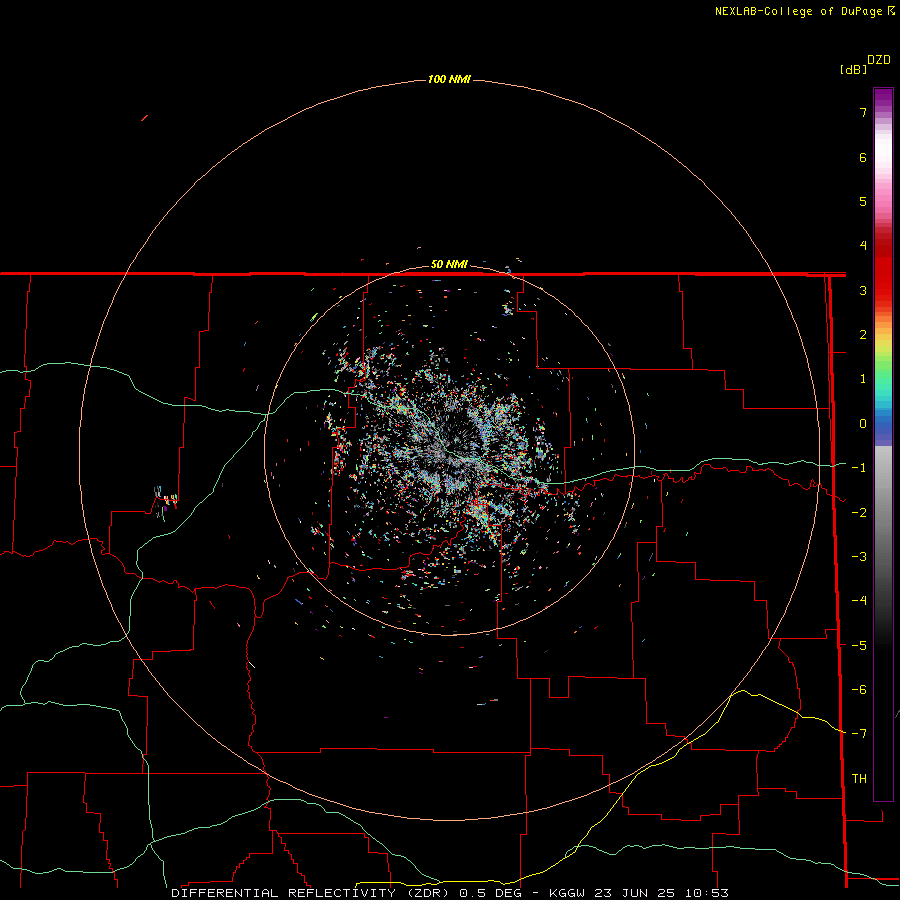The height and width of the screenshot is (900, 900).
Task: Click the isolated echo cluster west of the radar
Action: coord(165,501)
